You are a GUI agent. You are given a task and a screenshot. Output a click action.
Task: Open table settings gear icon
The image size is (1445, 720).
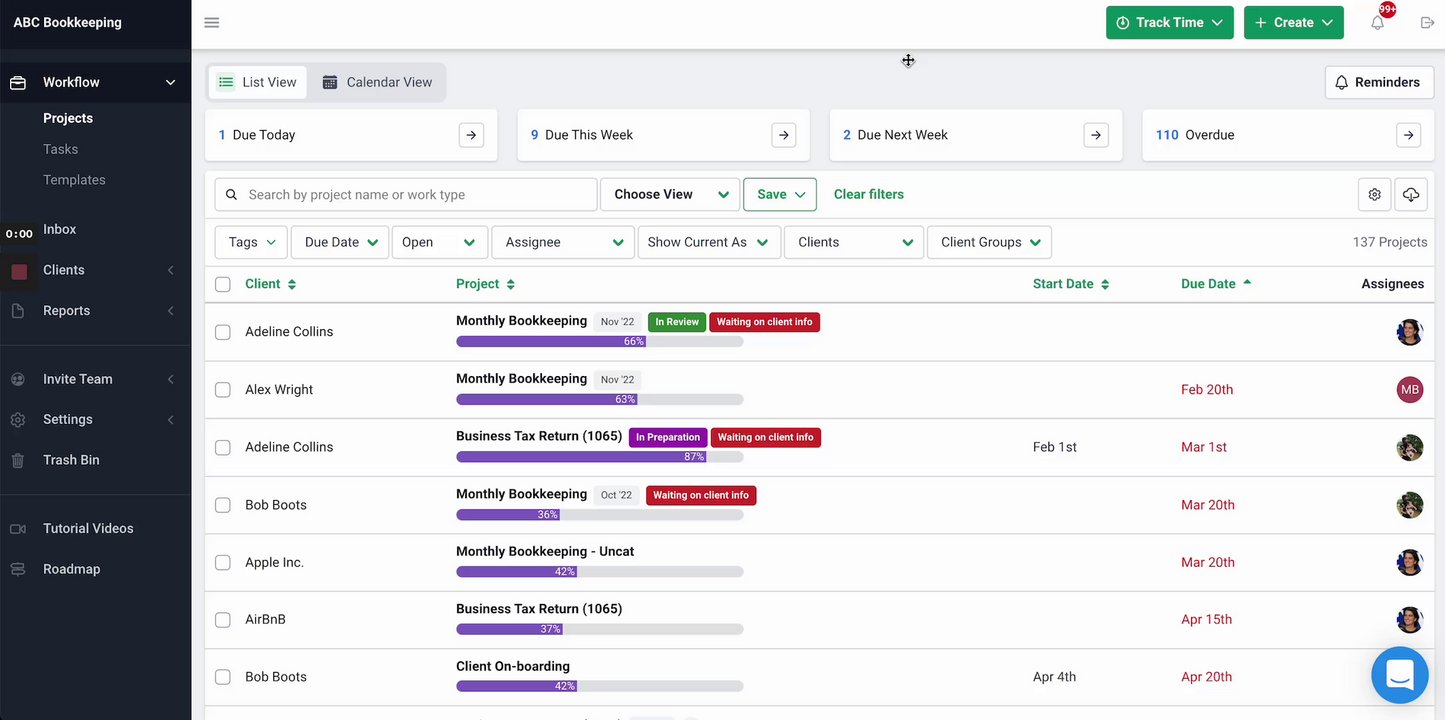click(x=1375, y=194)
